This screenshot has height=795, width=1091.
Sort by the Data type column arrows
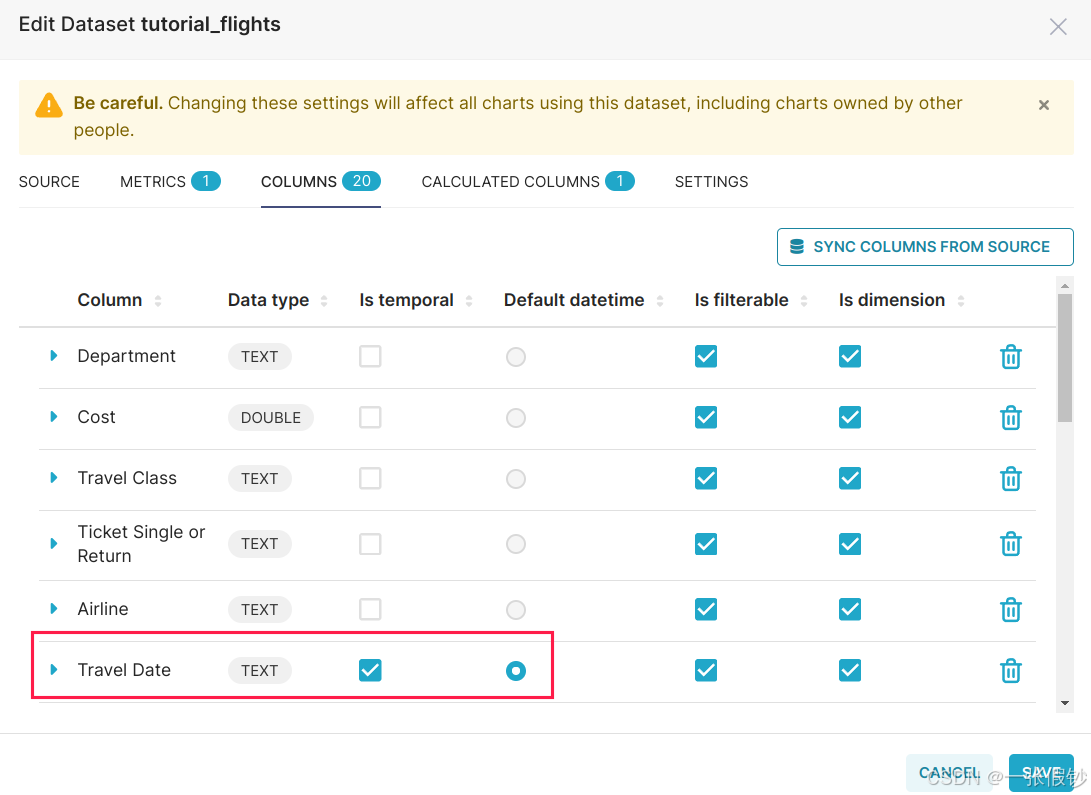click(324, 301)
